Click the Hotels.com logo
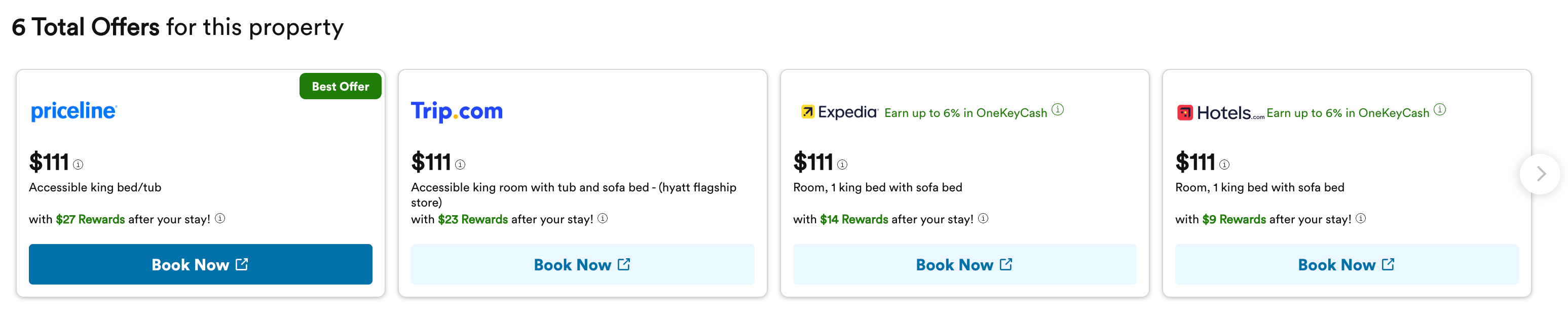1568x322 pixels. [1220, 113]
